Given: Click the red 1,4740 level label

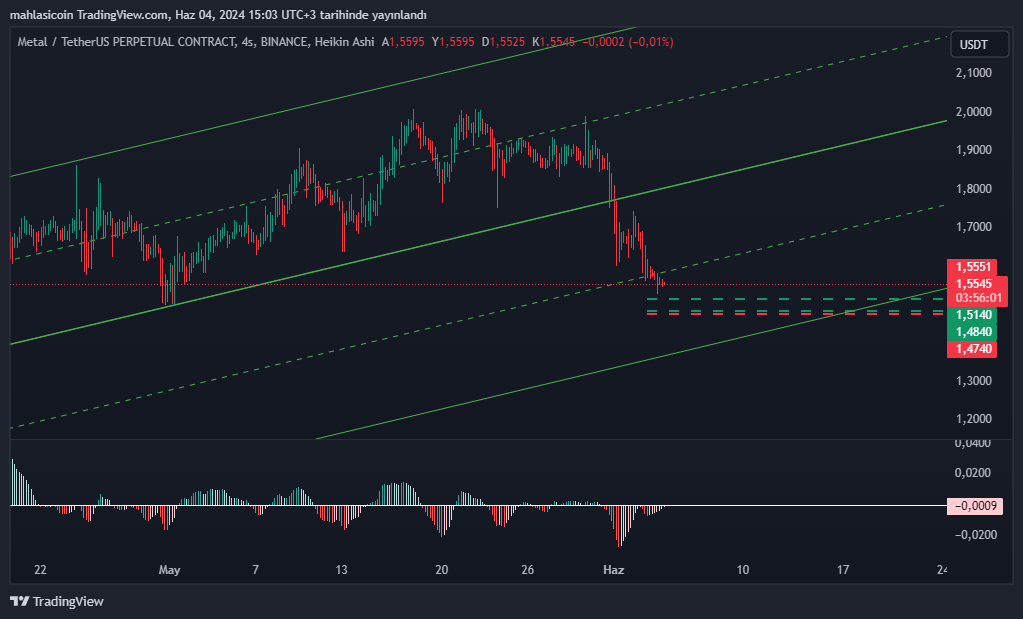Looking at the screenshot, I should [x=972, y=349].
